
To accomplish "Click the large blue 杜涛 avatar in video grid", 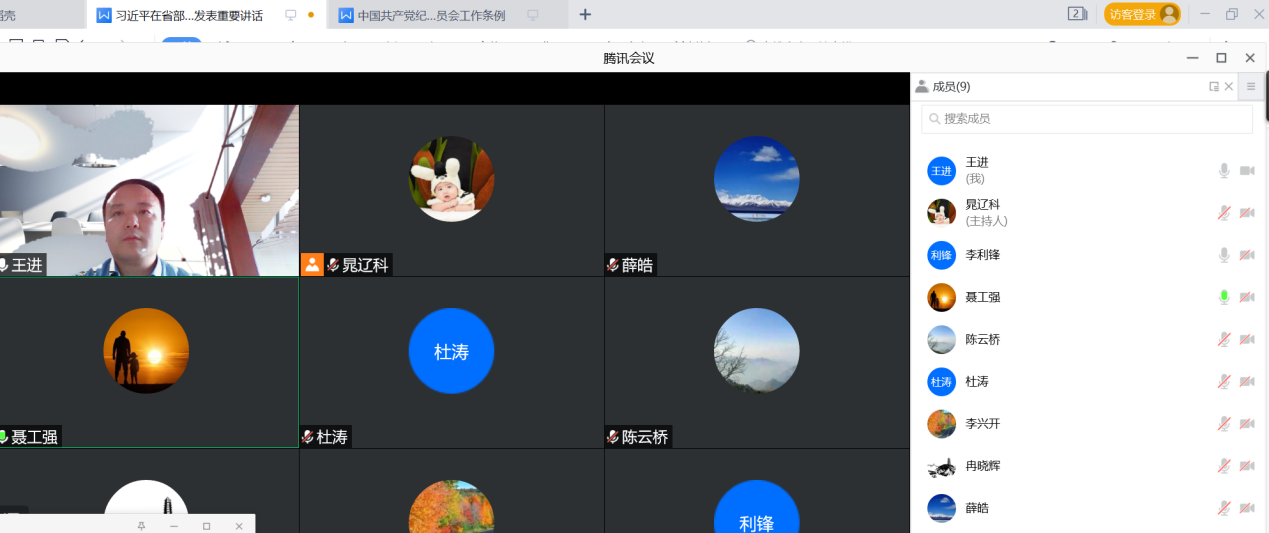I will 452,351.
